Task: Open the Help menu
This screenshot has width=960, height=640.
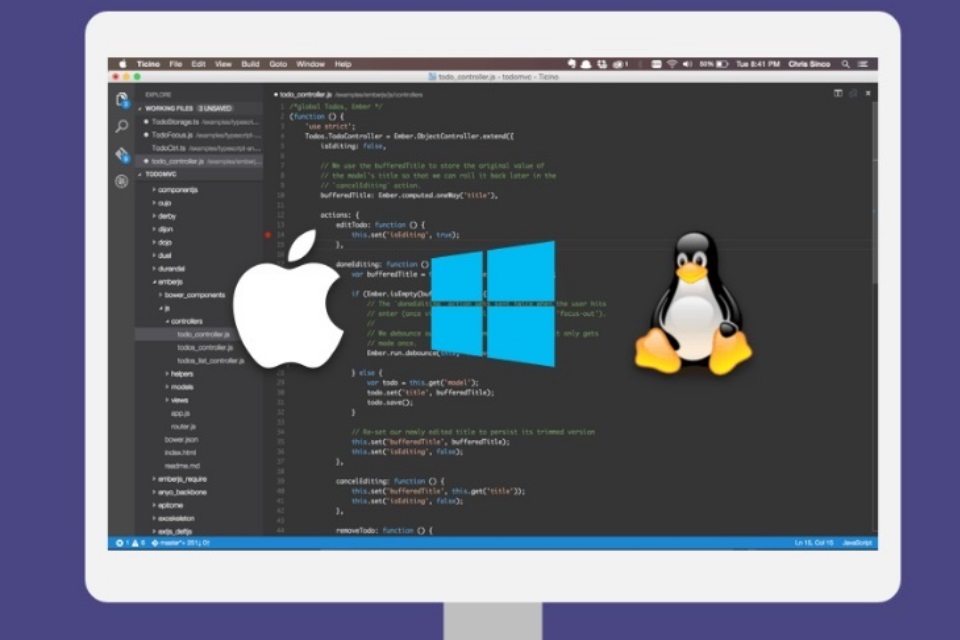Action: 343,64
